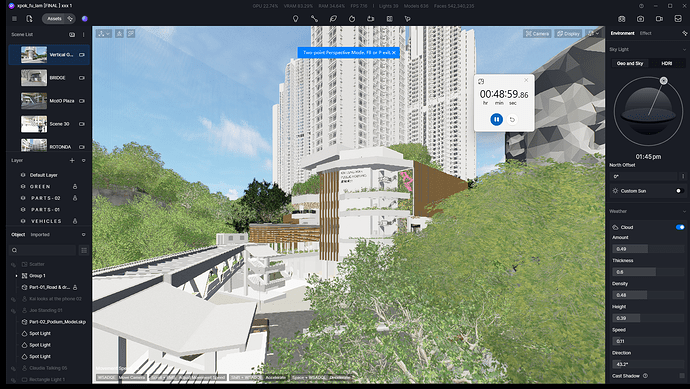The image size is (690, 389).
Task: Click the sun position handle on dial
Action: pos(664,81)
